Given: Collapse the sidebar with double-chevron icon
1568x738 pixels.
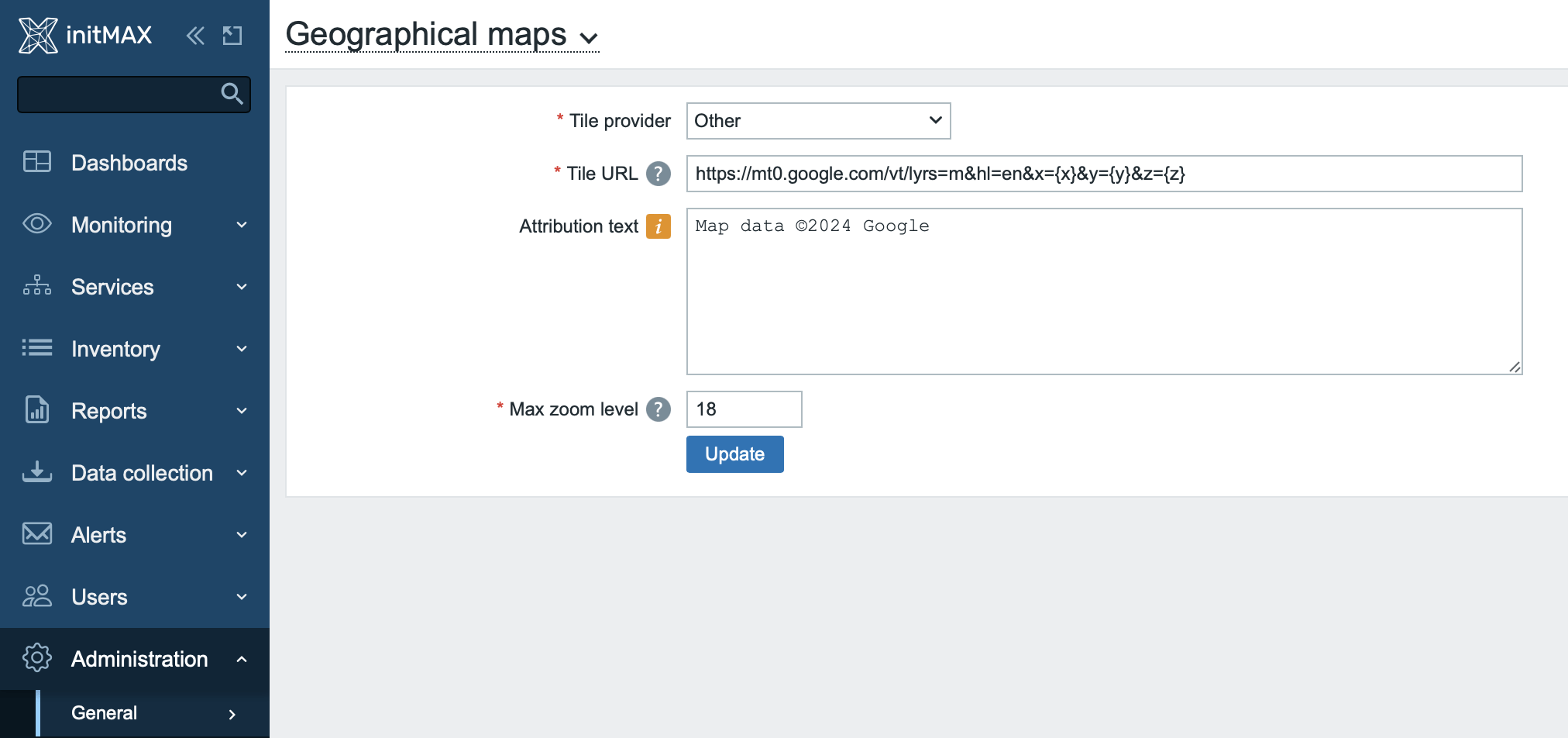Looking at the screenshot, I should coord(195,36).
